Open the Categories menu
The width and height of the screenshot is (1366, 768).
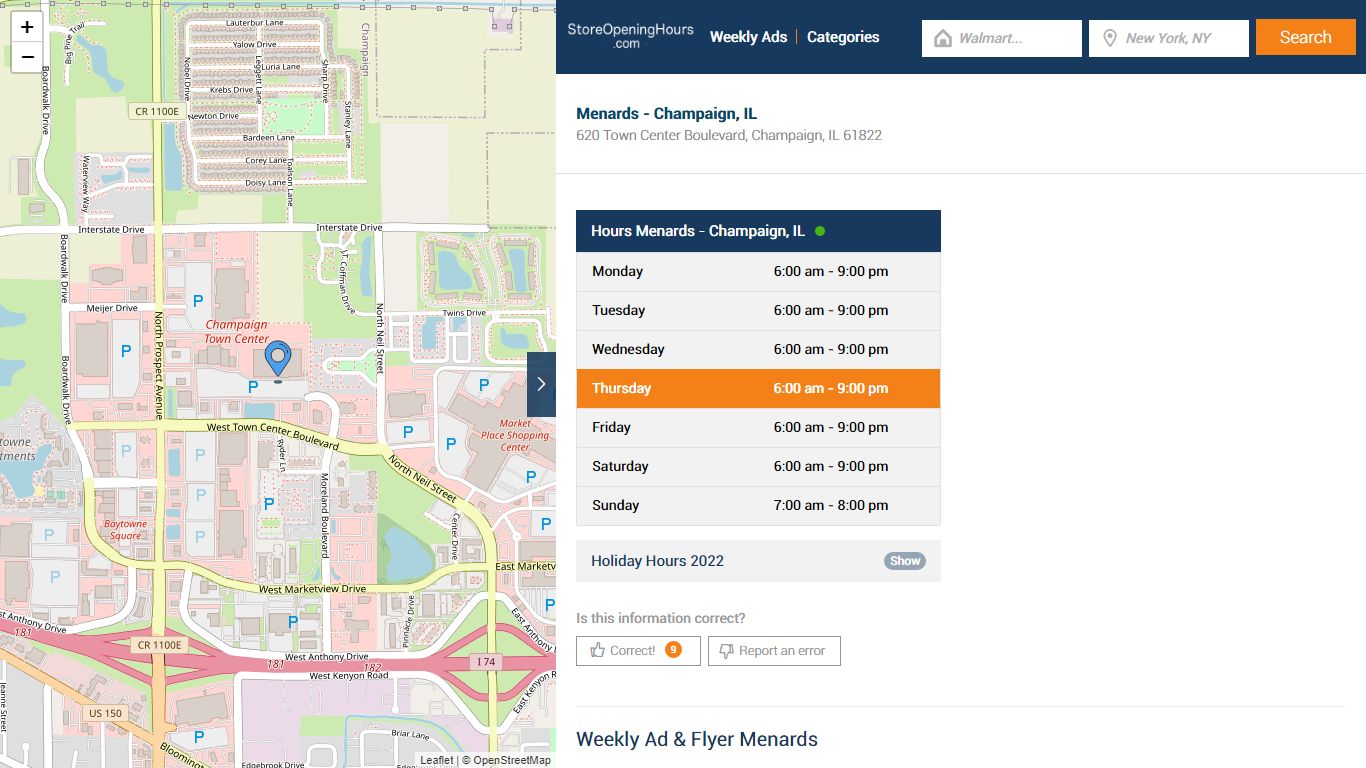843,37
